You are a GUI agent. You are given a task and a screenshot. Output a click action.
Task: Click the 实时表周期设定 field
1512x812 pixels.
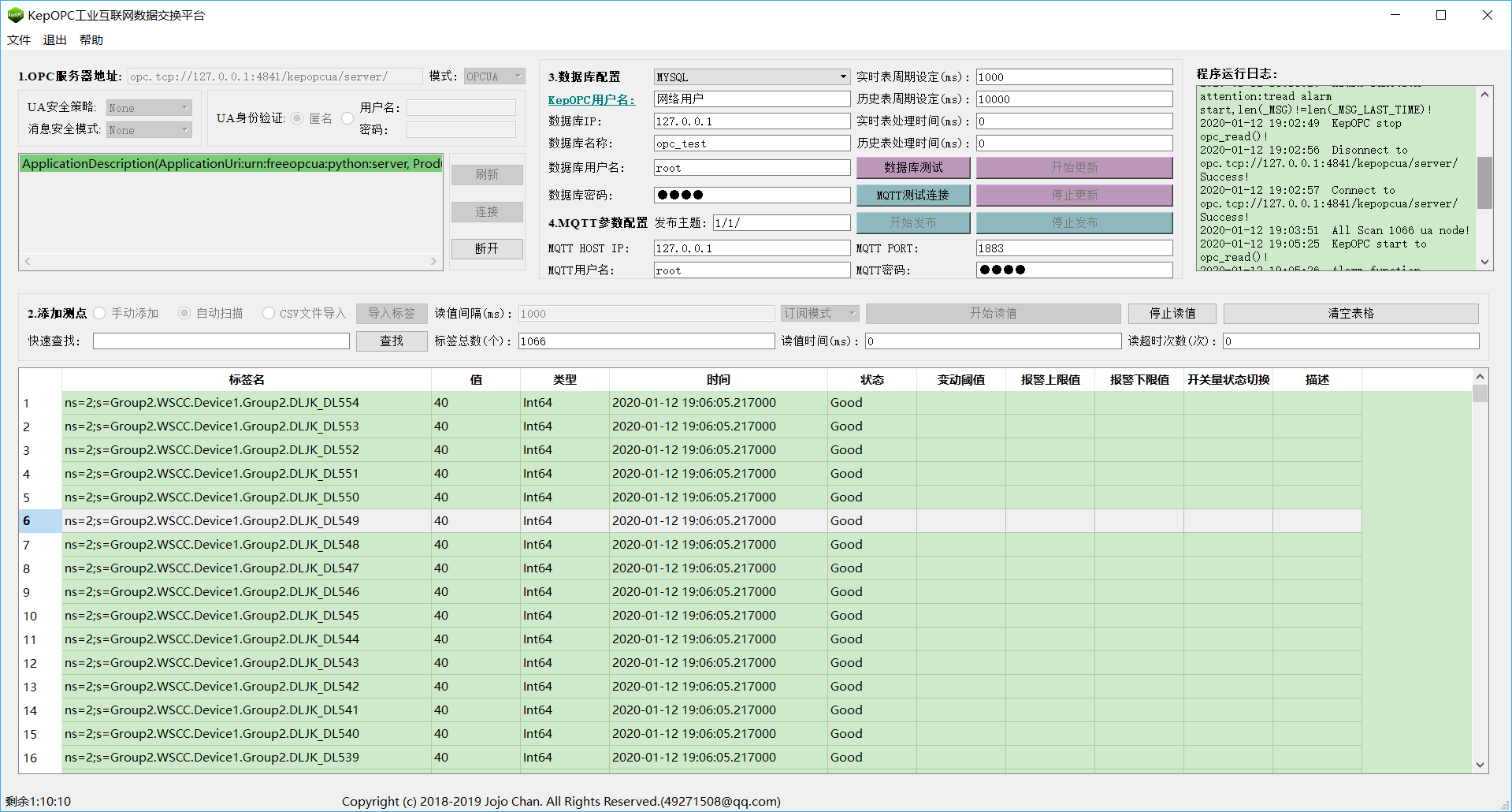click(1075, 77)
